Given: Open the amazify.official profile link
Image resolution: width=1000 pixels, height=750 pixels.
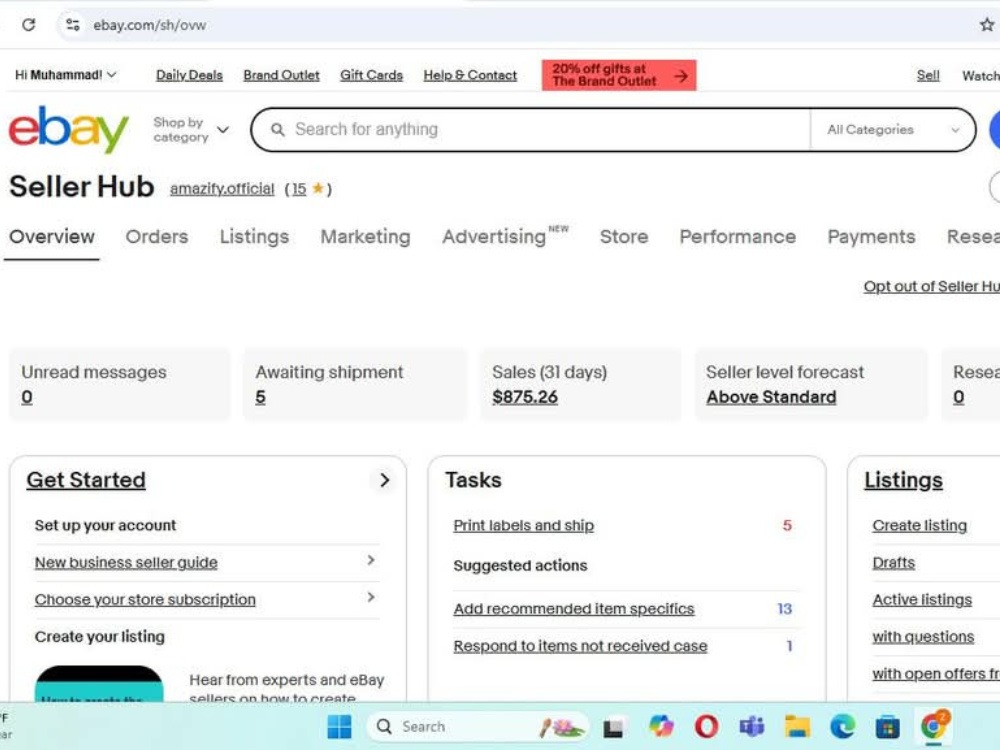Looking at the screenshot, I should 222,189.
